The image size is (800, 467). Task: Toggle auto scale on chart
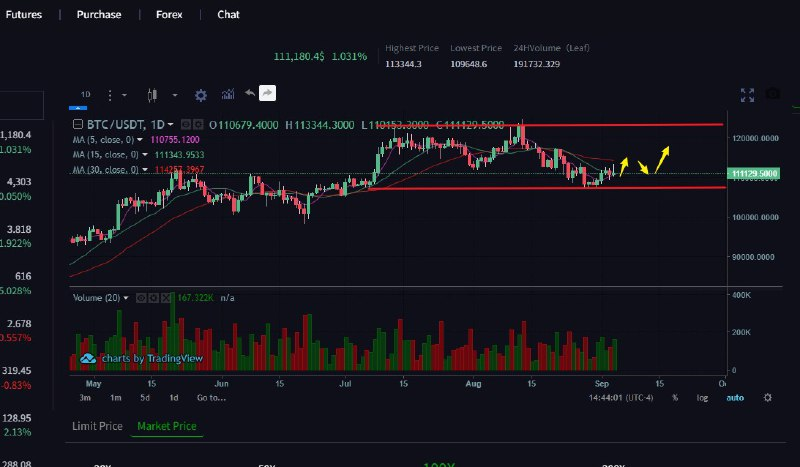(734, 397)
